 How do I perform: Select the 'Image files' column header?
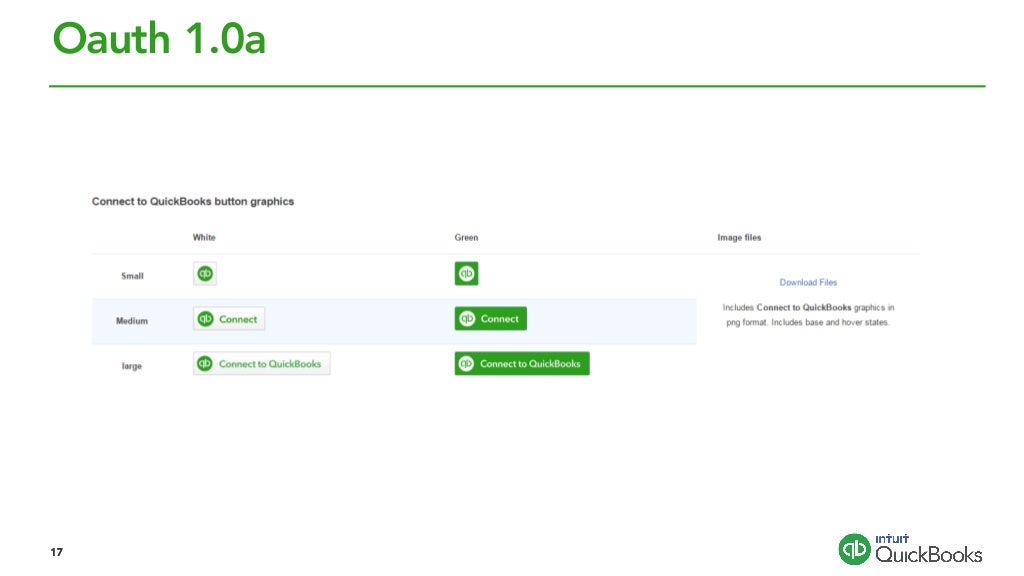pos(739,238)
